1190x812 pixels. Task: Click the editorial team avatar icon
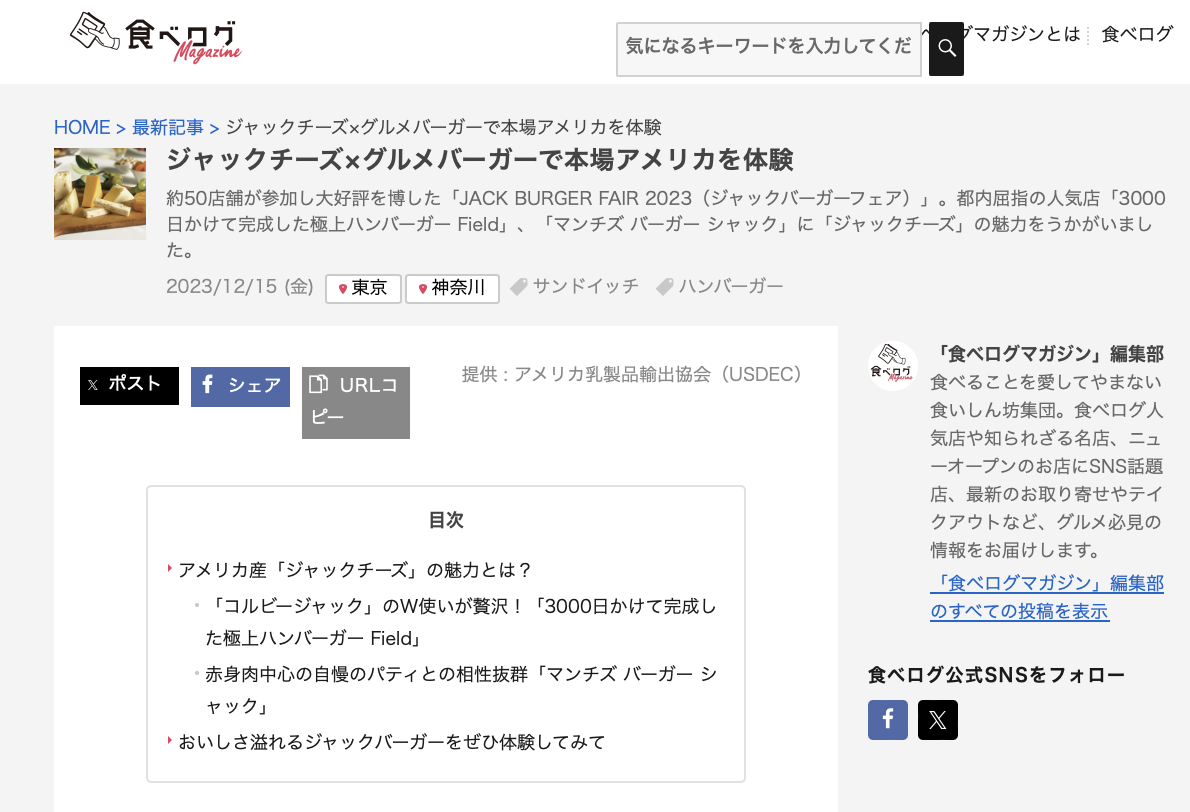pos(892,367)
